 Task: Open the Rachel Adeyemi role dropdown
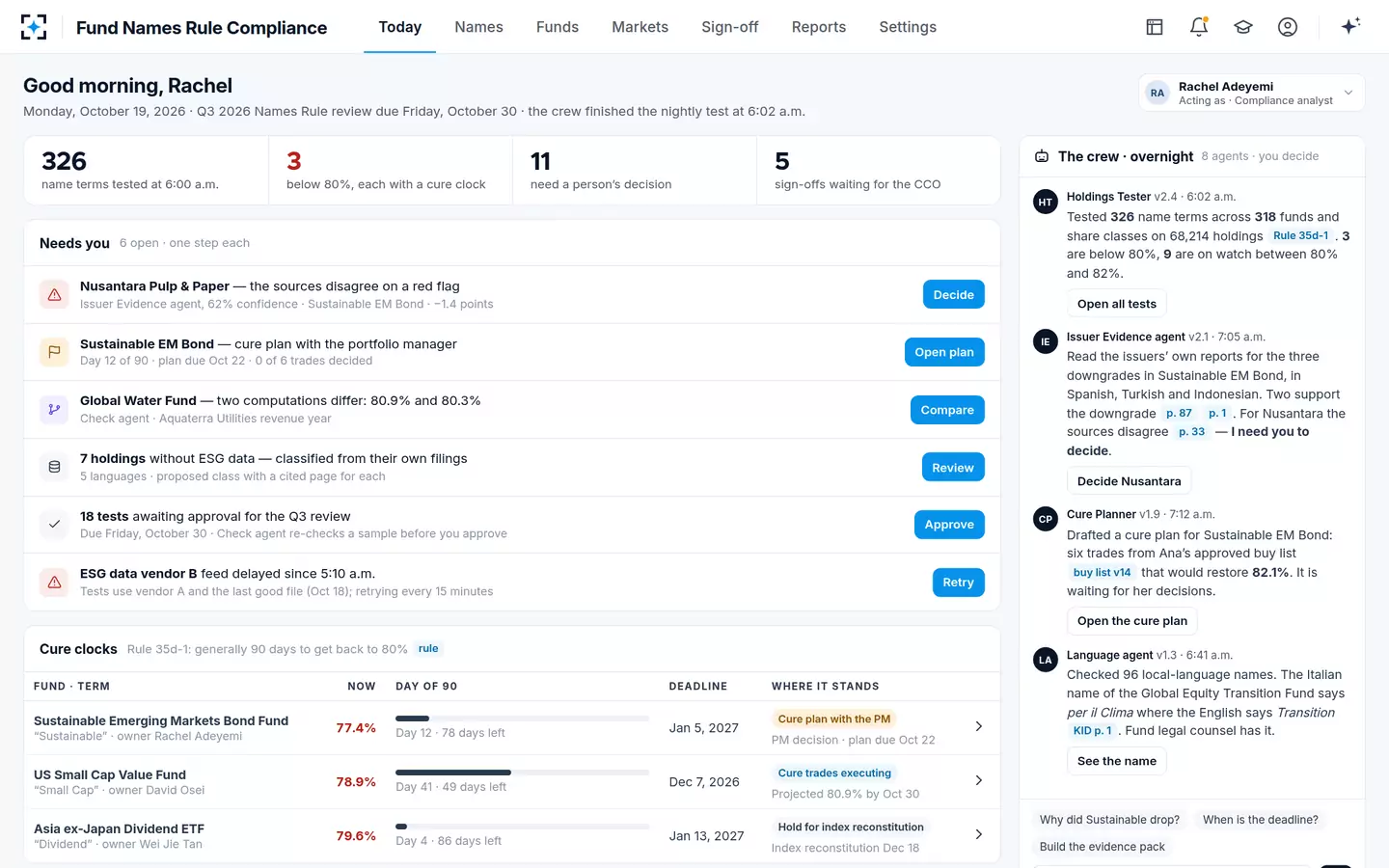1252,93
